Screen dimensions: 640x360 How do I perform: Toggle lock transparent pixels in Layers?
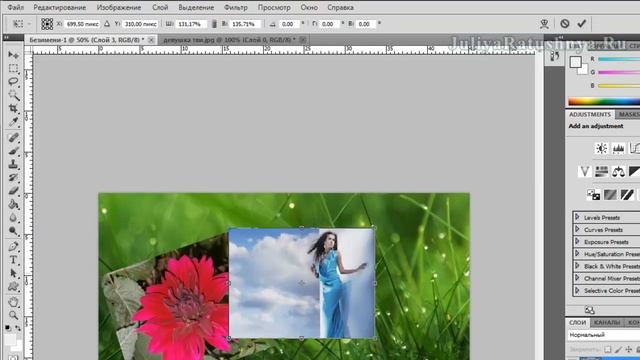(607, 349)
